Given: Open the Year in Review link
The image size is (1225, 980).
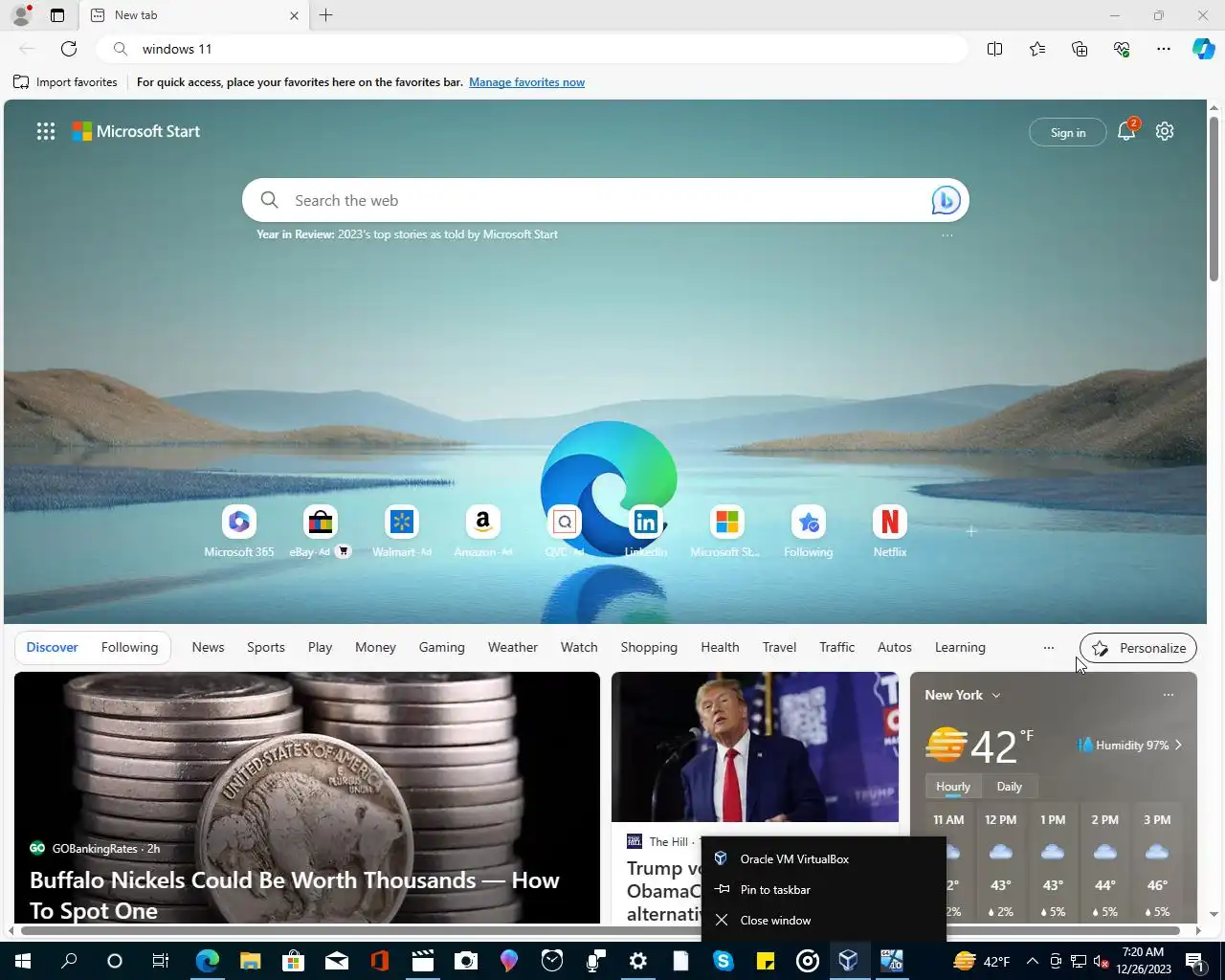Looking at the screenshot, I should pyautogui.click(x=407, y=234).
